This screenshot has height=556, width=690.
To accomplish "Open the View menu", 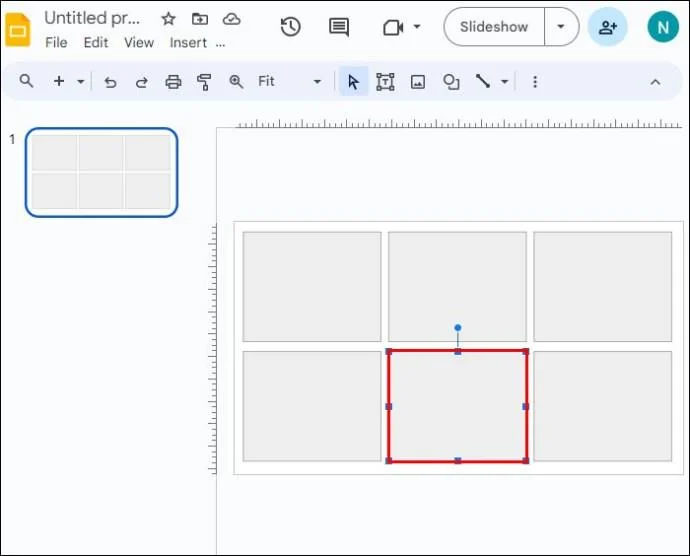I will pyautogui.click(x=139, y=43).
